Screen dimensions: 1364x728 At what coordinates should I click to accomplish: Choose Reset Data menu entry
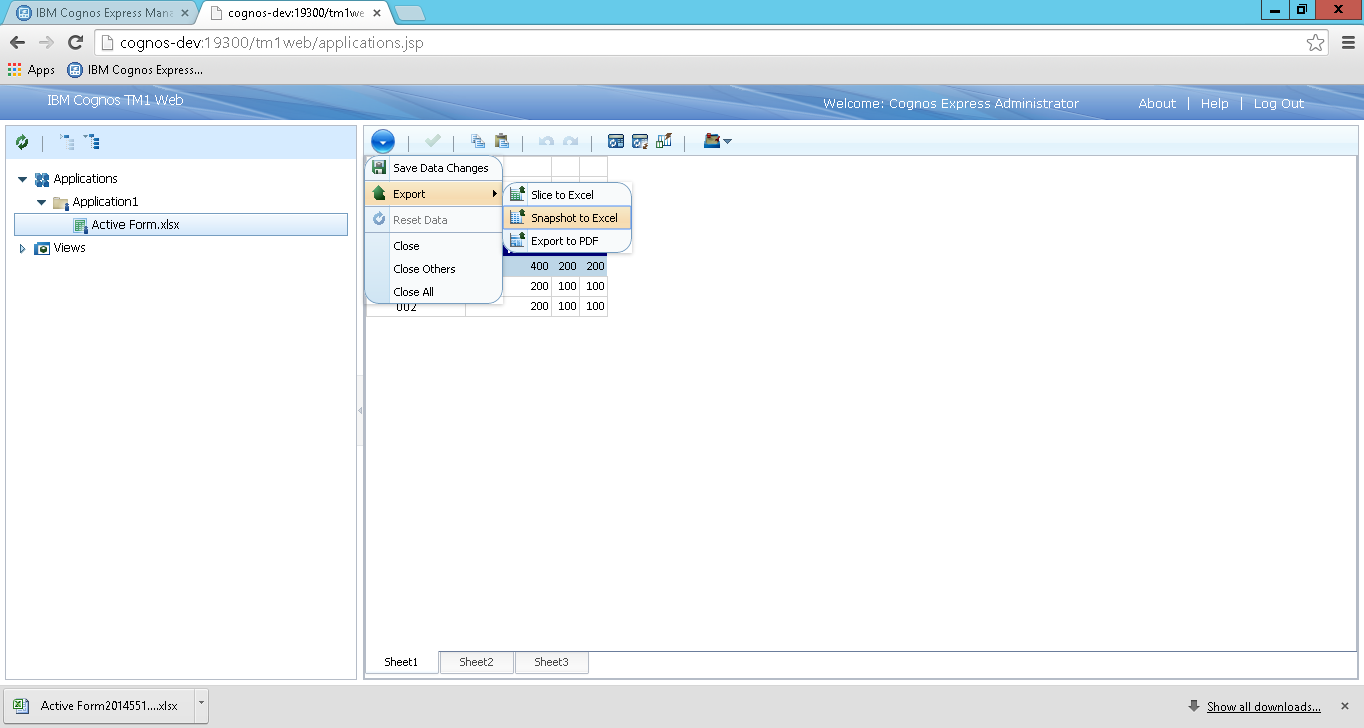[433, 220]
